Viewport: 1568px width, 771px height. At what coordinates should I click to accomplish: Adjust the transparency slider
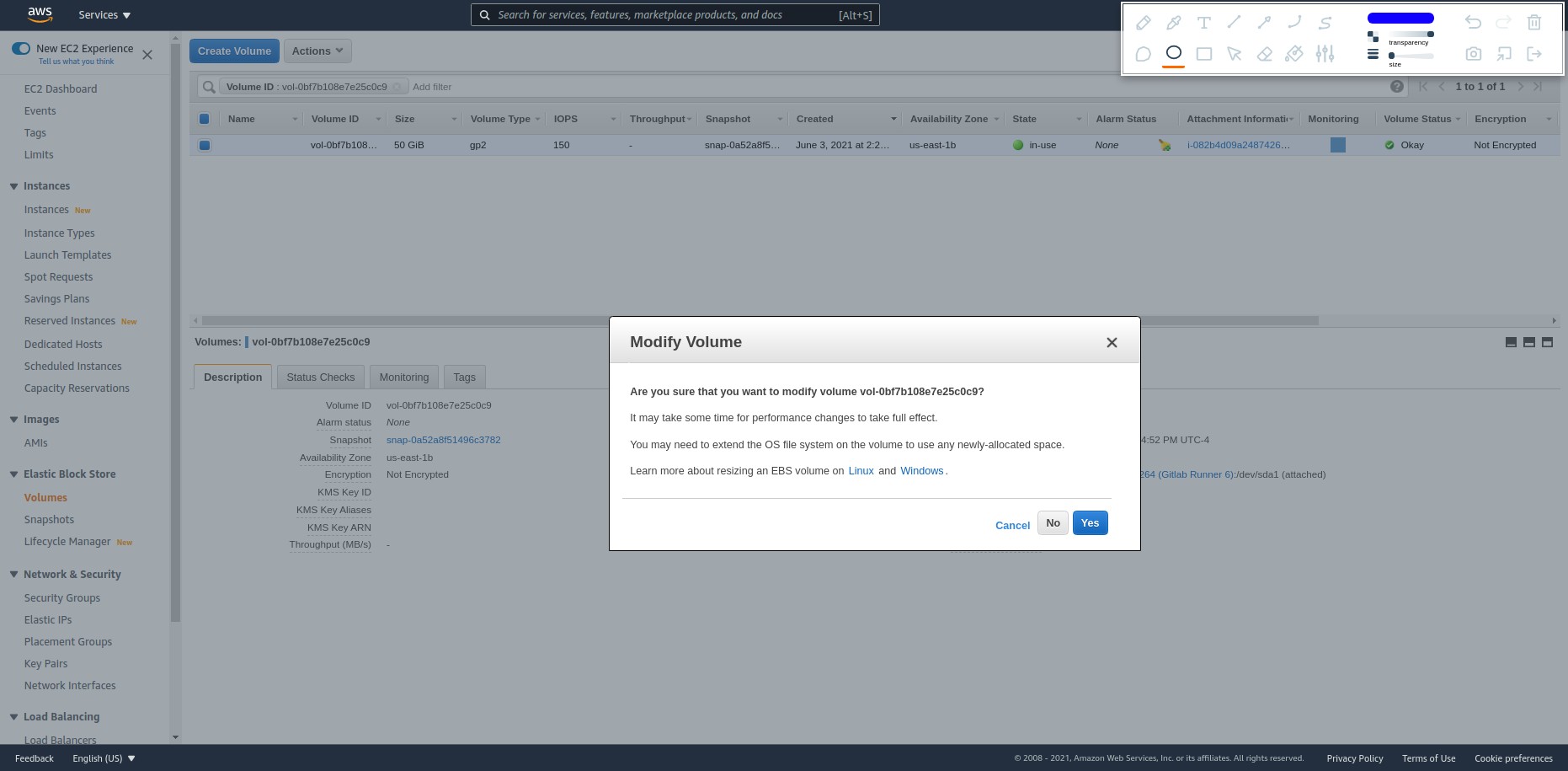pos(1410,34)
